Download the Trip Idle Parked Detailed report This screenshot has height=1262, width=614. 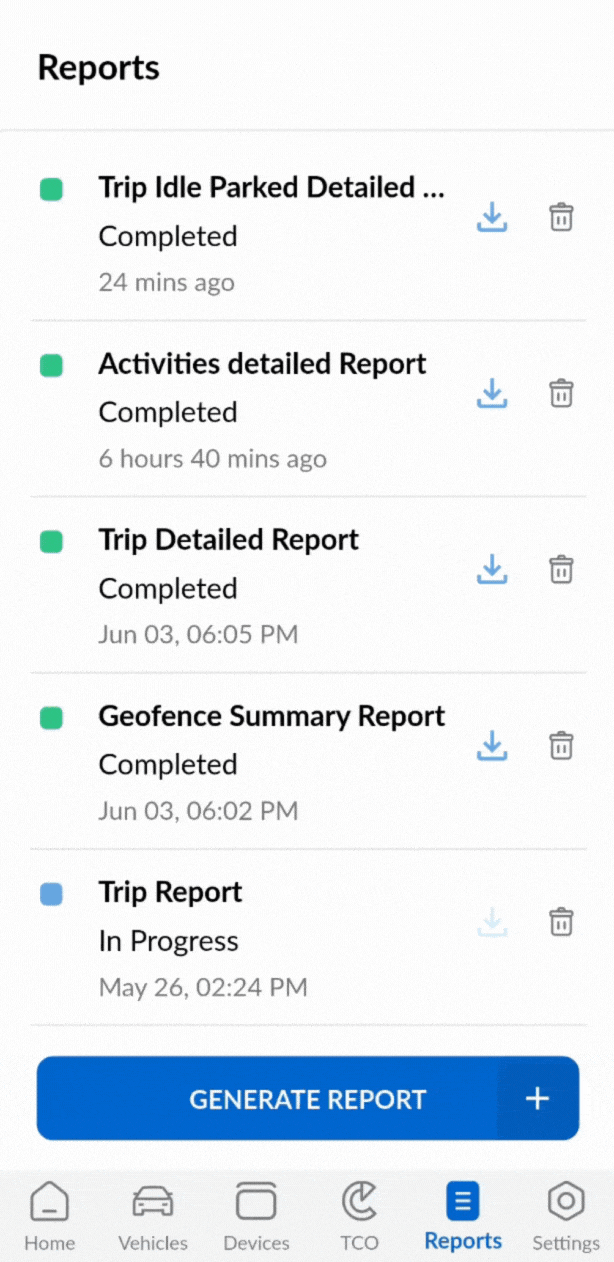491,217
